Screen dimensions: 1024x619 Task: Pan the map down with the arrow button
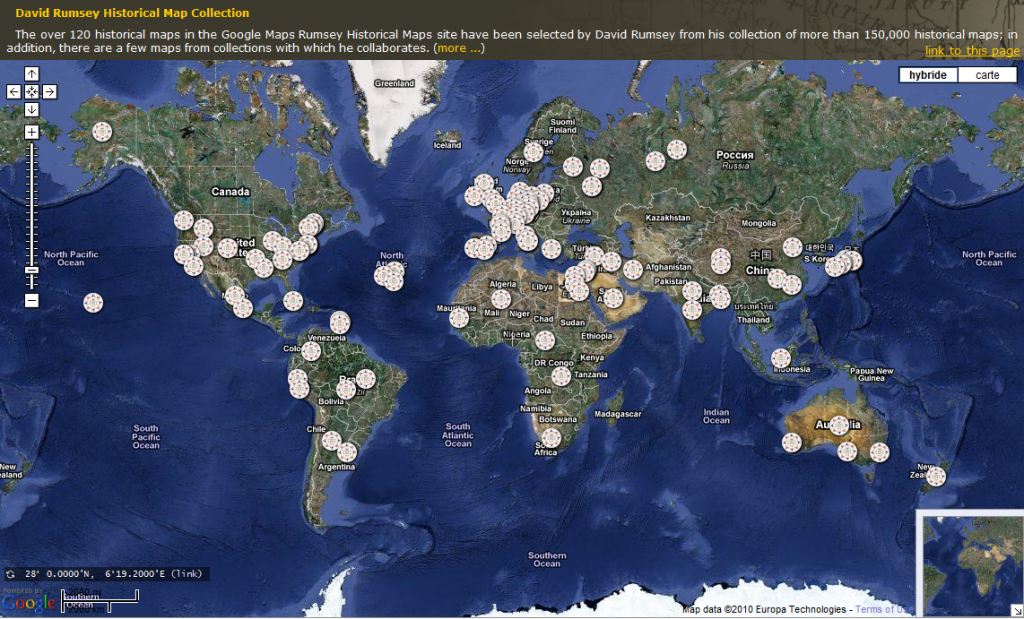pos(31,110)
